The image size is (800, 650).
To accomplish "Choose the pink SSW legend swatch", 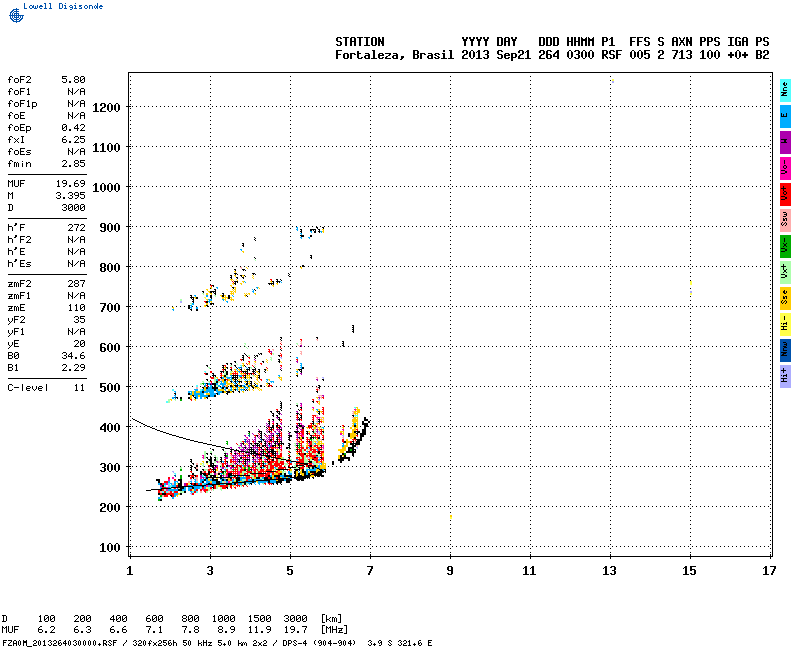I will [x=785, y=219].
